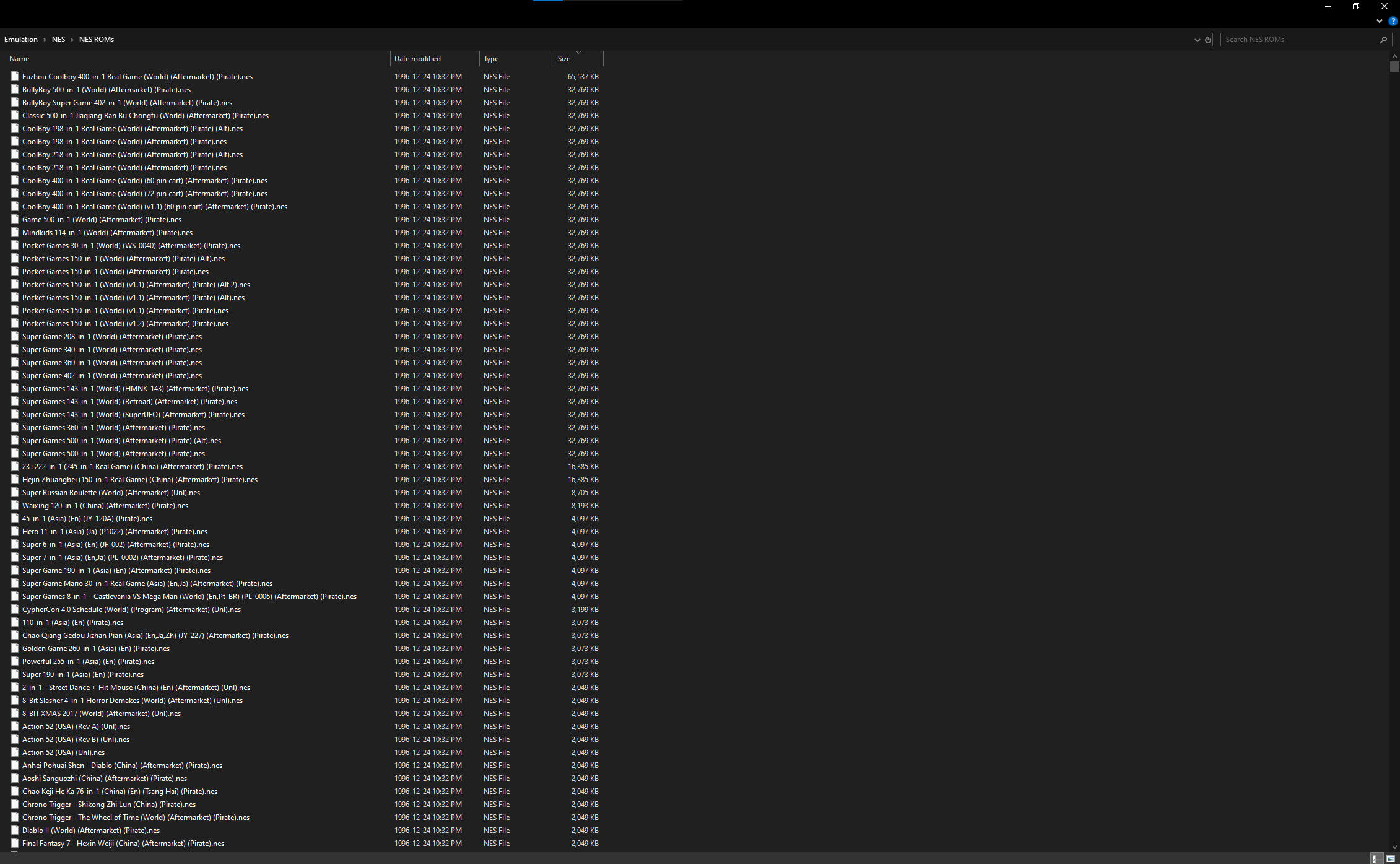Select Action 52 (USA) (Rev B) file name
The width and height of the screenshot is (1400, 864).
point(76,740)
